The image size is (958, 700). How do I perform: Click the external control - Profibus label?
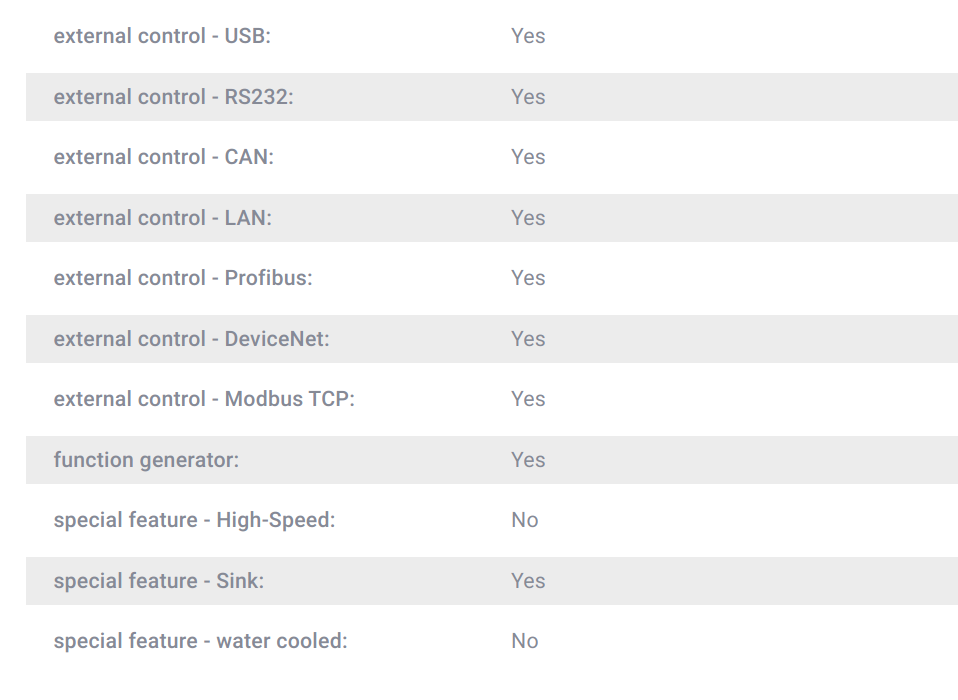(183, 278)
